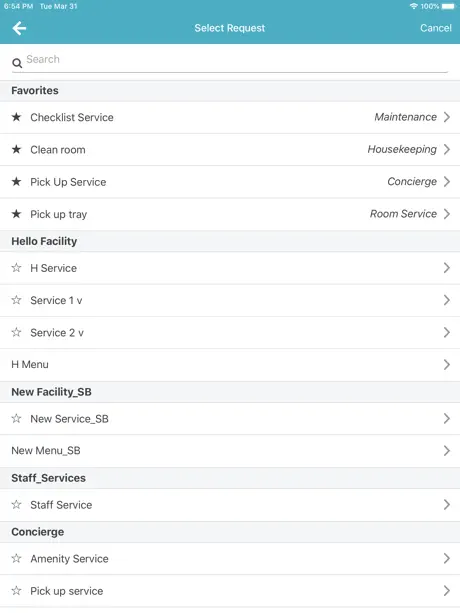The width and height of the screenshot is (460, 613).
Task: Click the Search input field
Action: point(236,59)
